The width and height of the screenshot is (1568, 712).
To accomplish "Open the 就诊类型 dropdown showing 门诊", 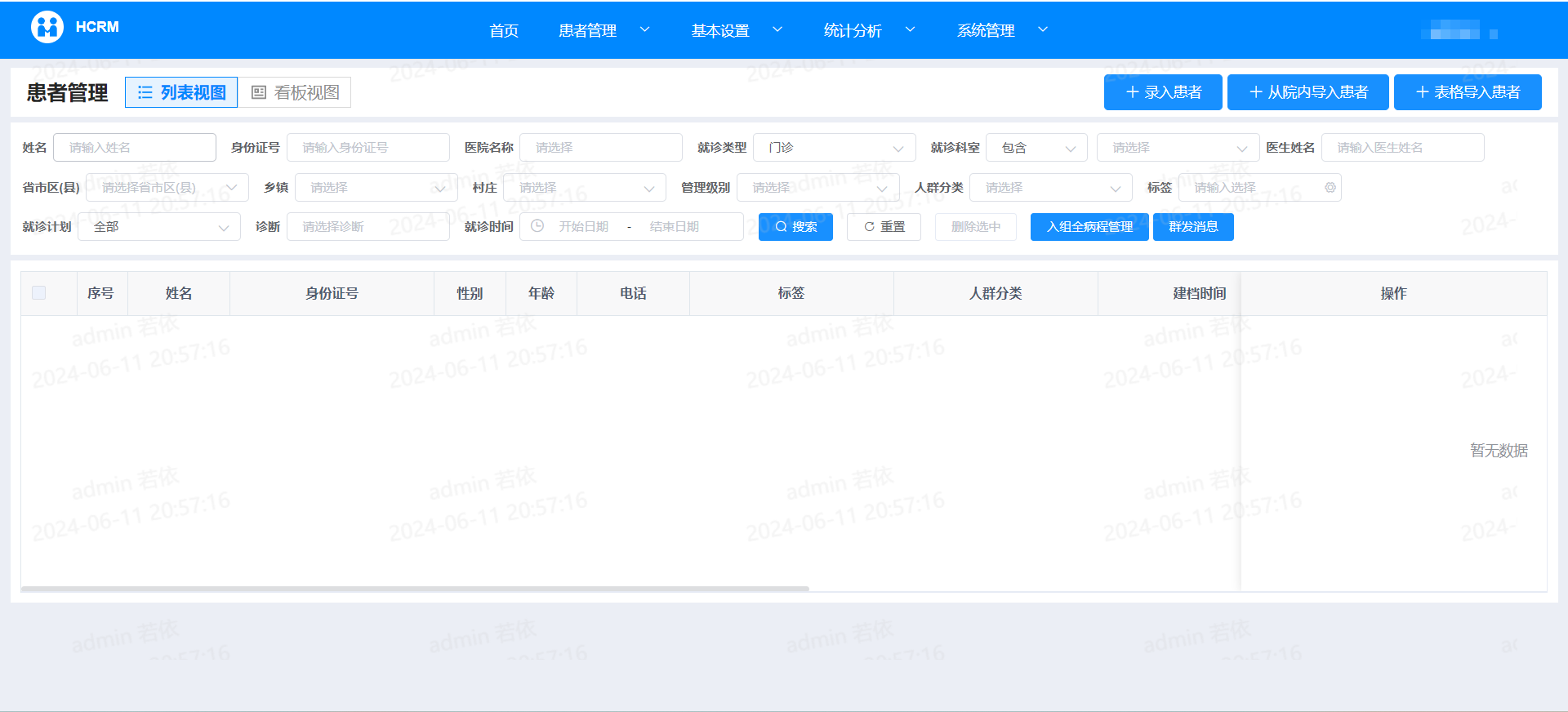I will [x=834, y=148].
